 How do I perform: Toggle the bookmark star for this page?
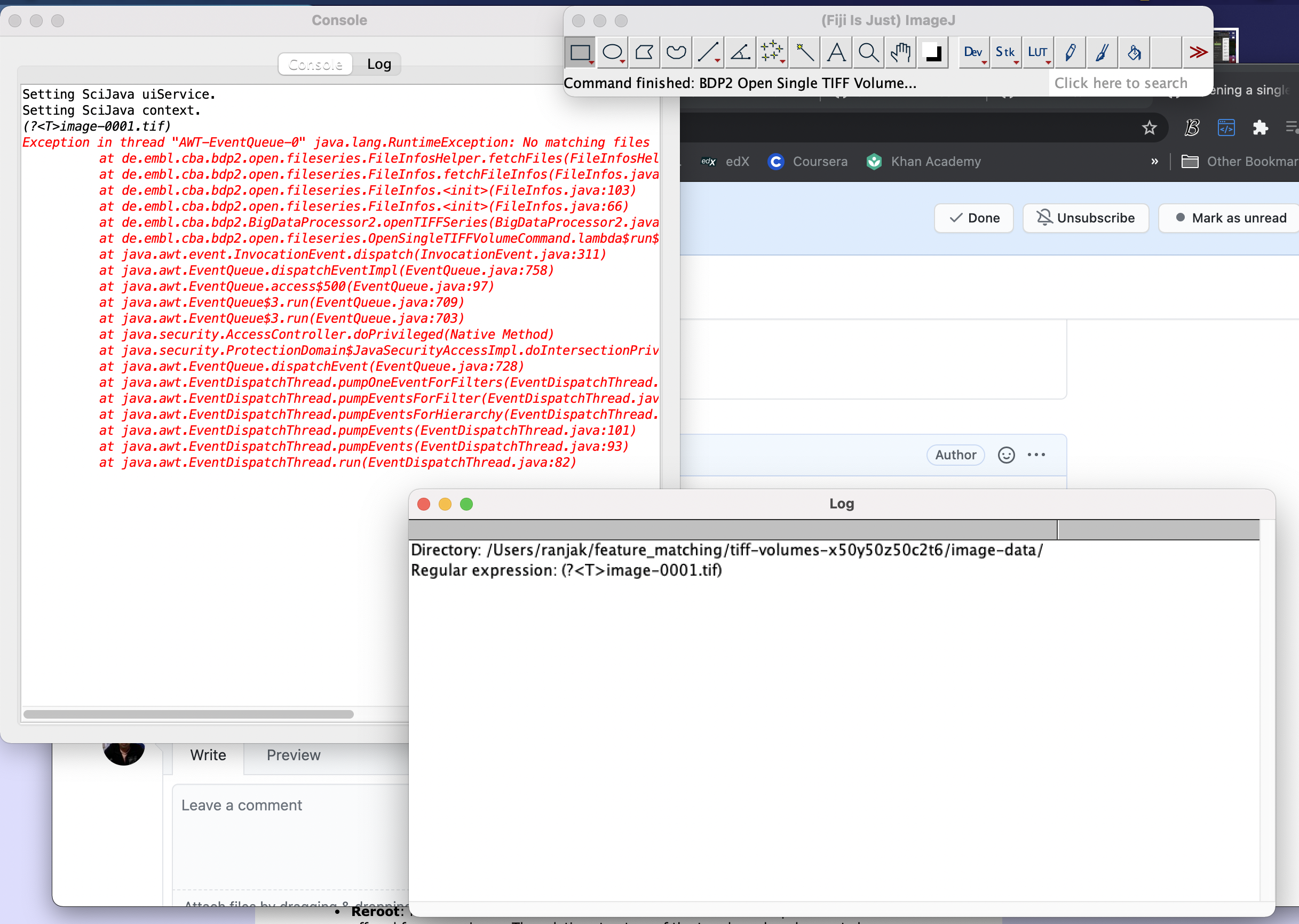tap(1150, 128)
